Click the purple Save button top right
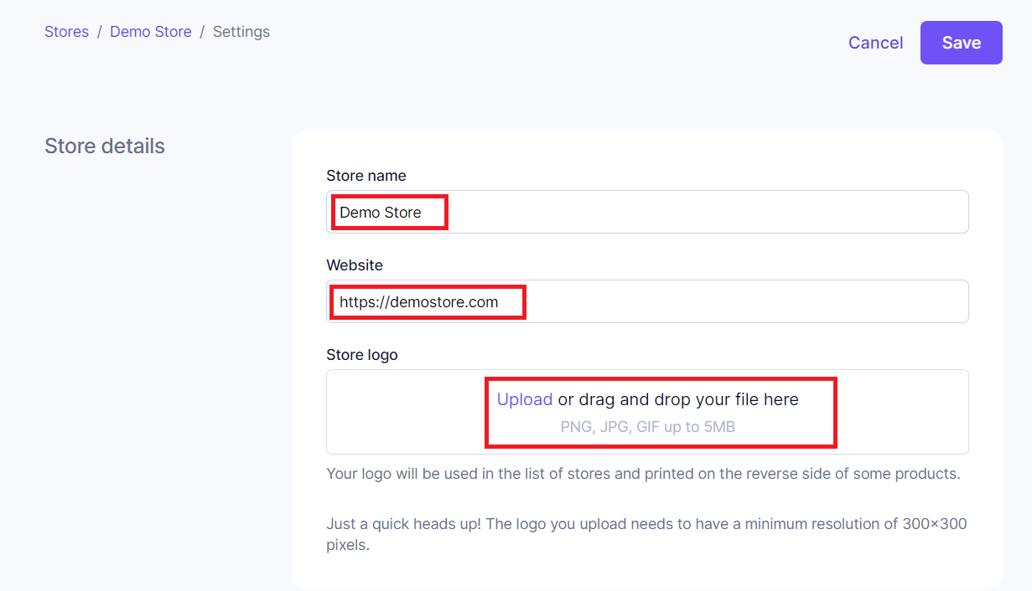This screenshot has height=591, width=1032. coord(960,42)
